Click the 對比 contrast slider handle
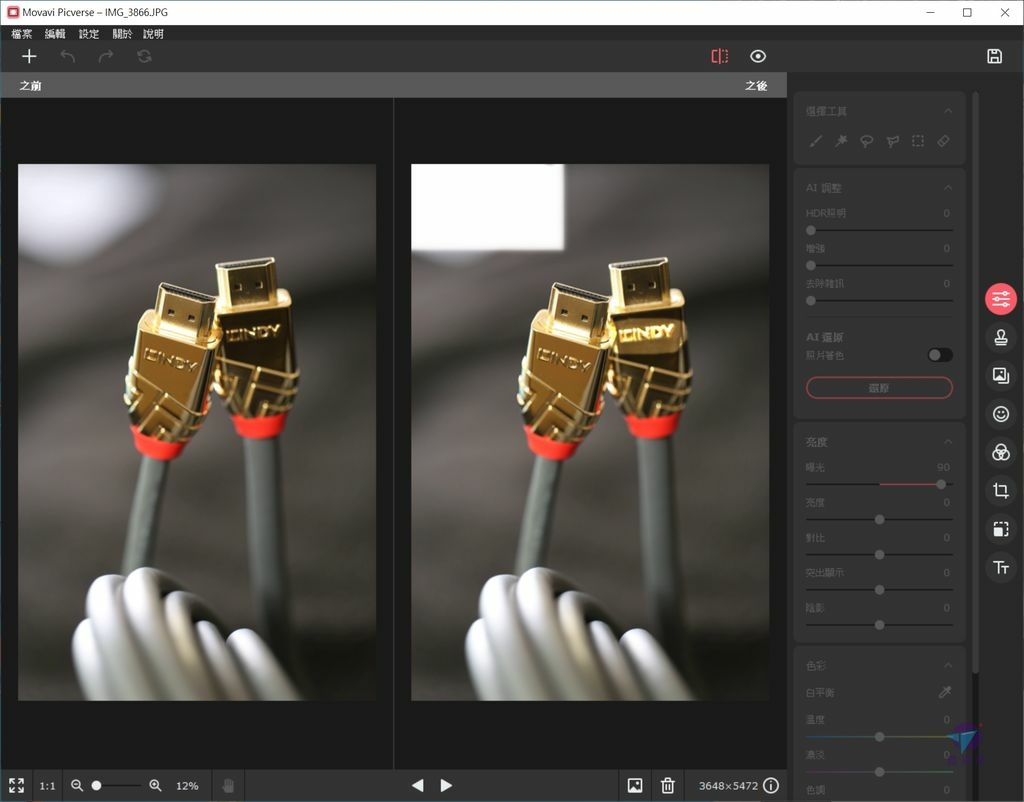The height and width of the screenshot is (802, 1024). coord(879,554)
